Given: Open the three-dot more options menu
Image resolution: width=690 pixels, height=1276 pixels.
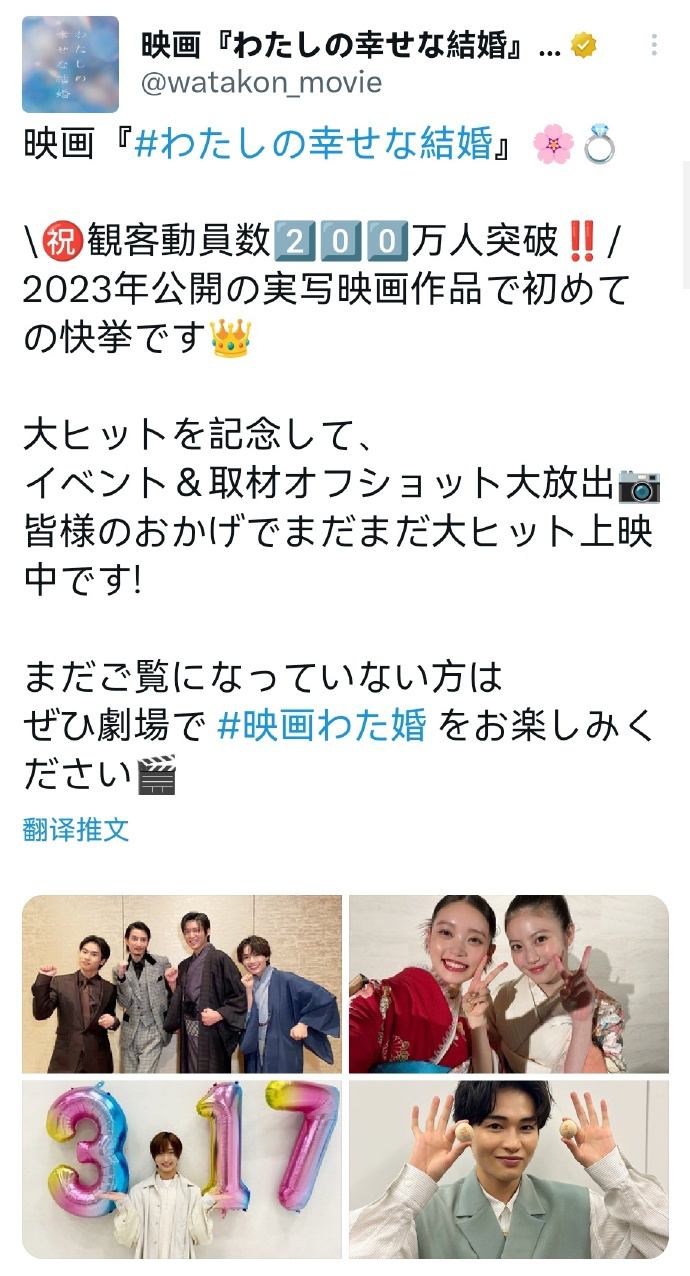Looking at the screenshot, I should pos(654,45).
